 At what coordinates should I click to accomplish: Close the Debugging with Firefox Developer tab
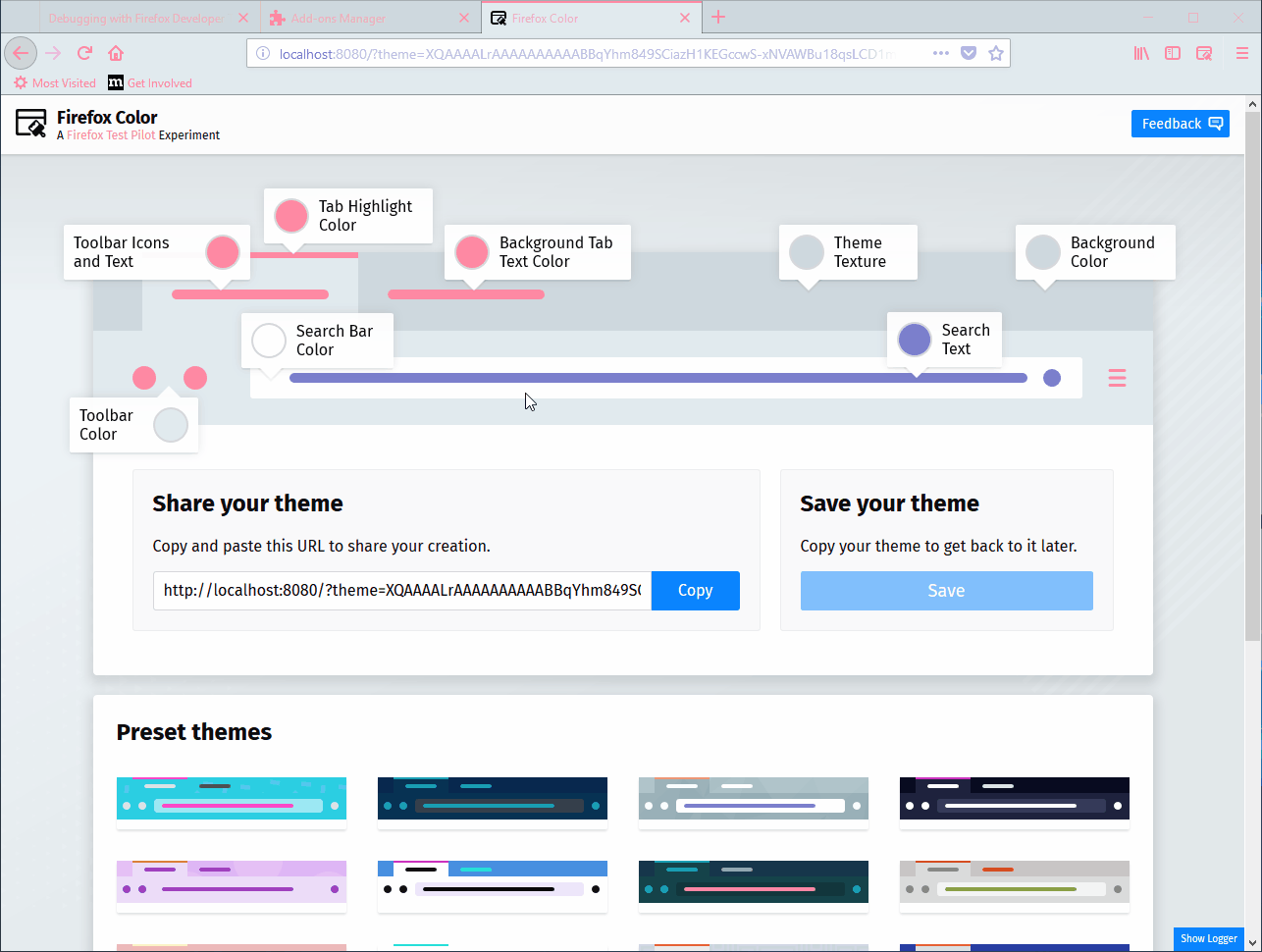pos(243,18)
